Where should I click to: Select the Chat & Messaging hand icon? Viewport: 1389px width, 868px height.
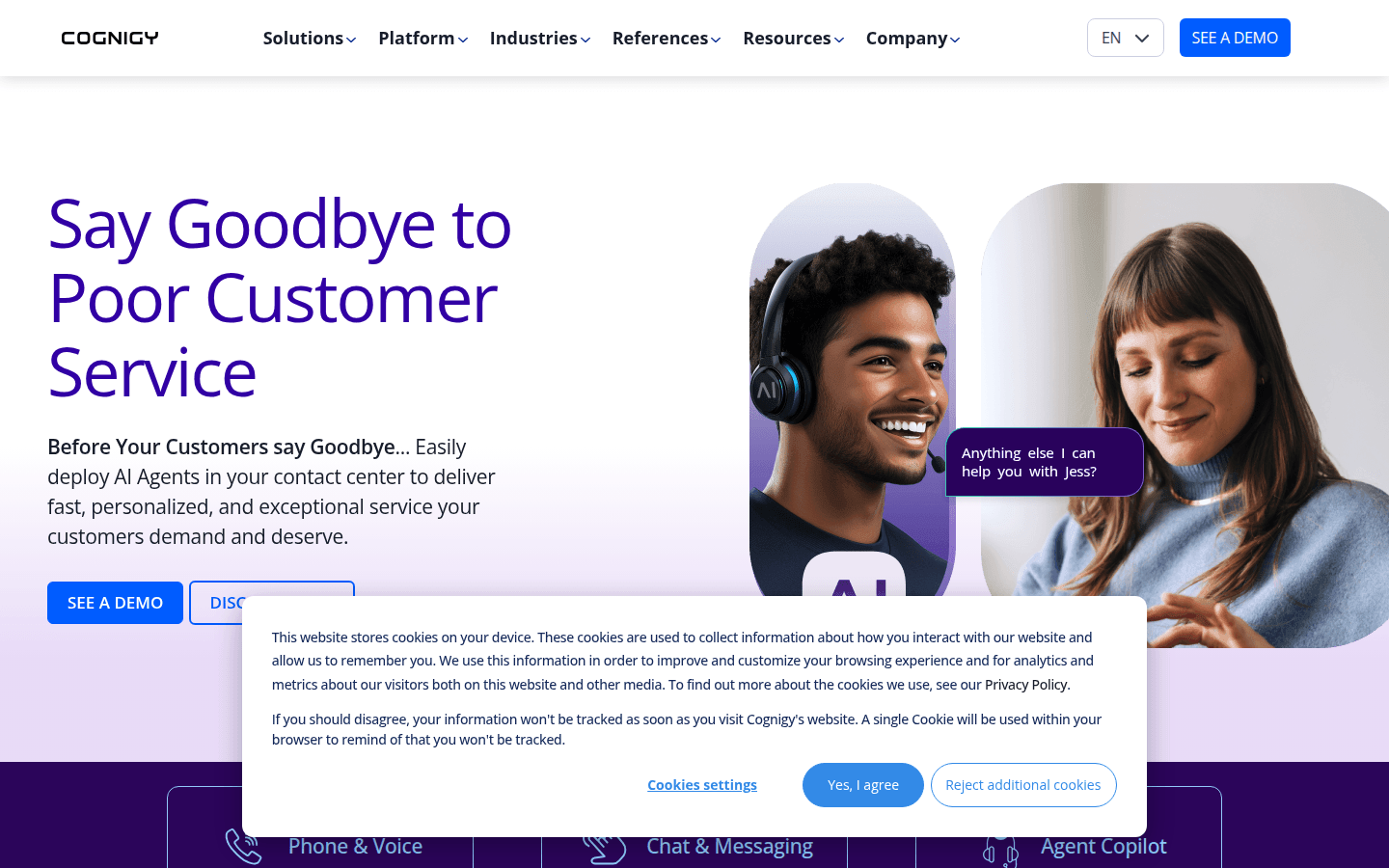606,849
